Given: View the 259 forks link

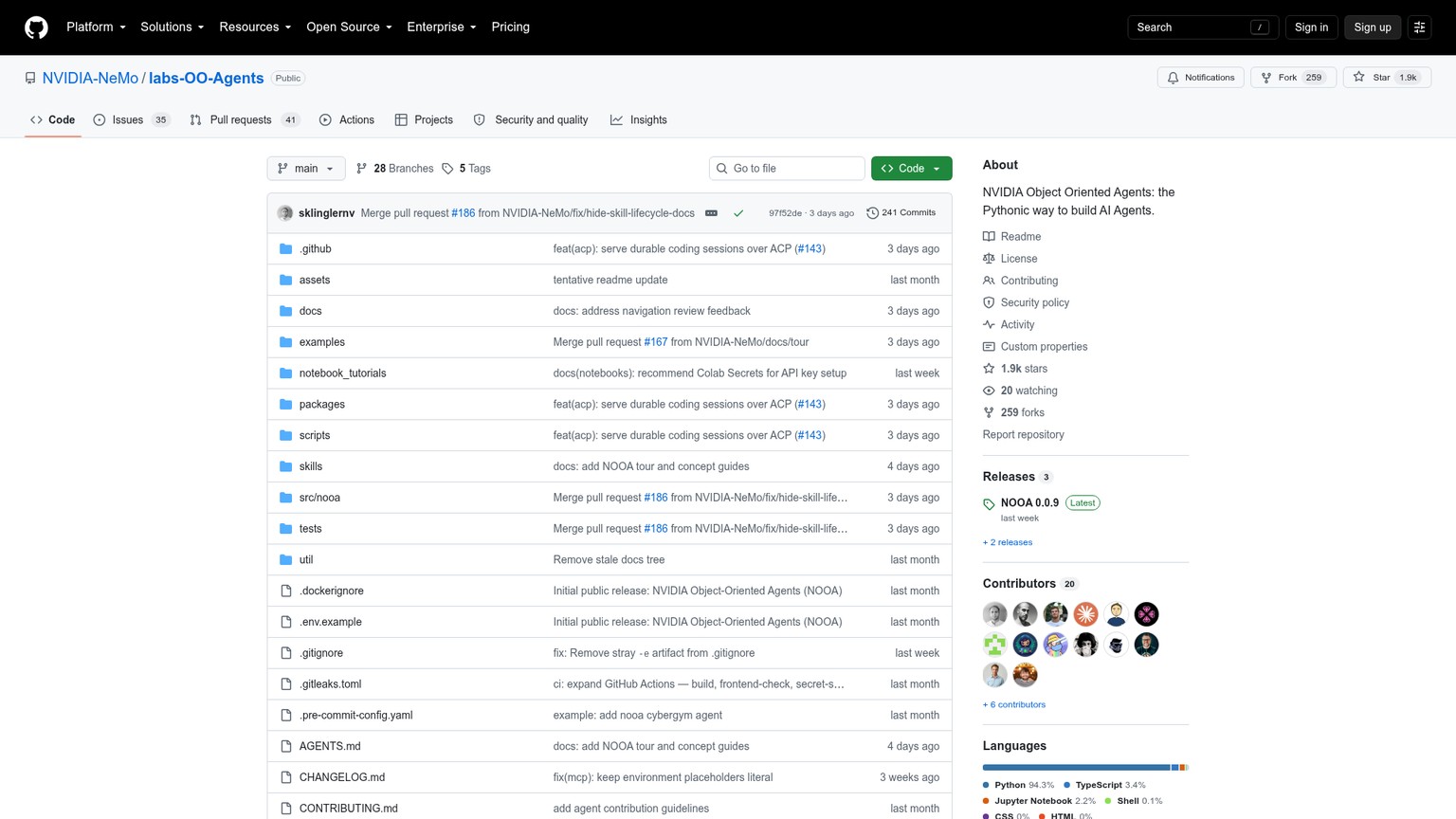Looking at the screenshot, I should tap(1022, 412).
